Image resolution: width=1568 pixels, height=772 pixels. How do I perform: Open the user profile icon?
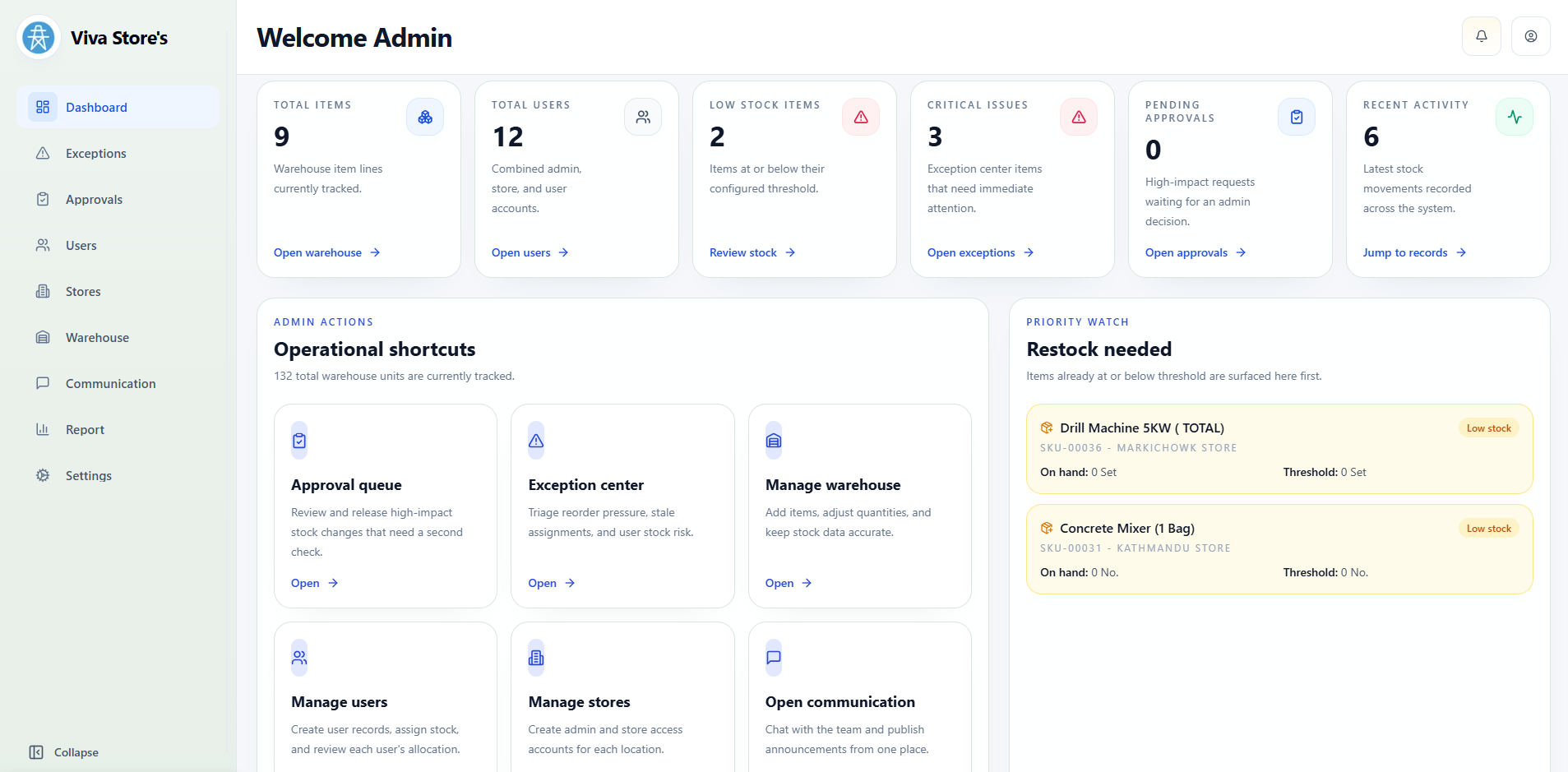pos(1531,36)
